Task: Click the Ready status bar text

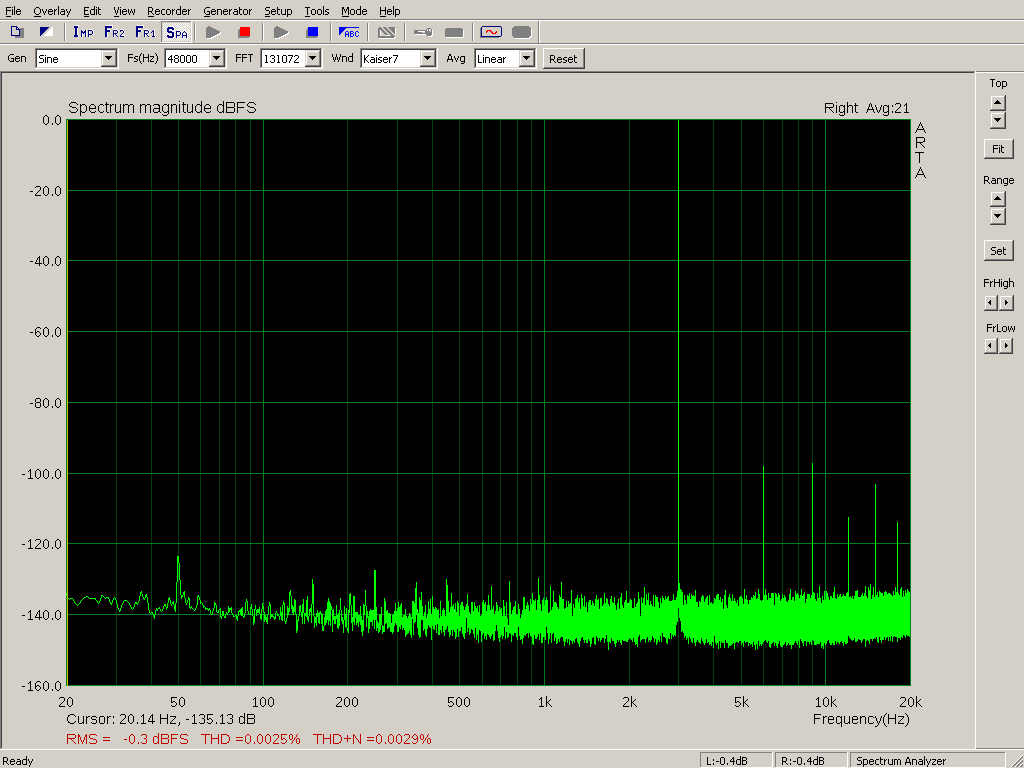Action: [x=18, y=761]
